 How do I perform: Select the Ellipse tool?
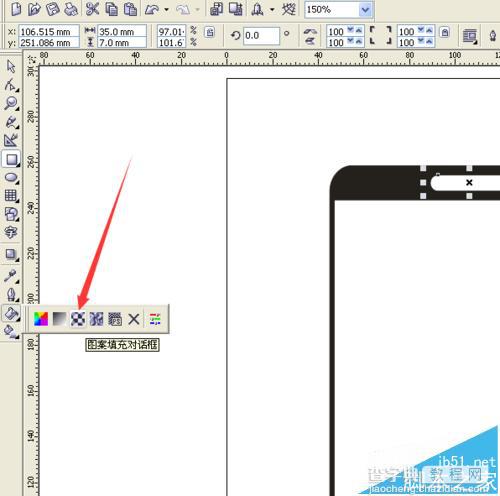(x=12, y=178)
